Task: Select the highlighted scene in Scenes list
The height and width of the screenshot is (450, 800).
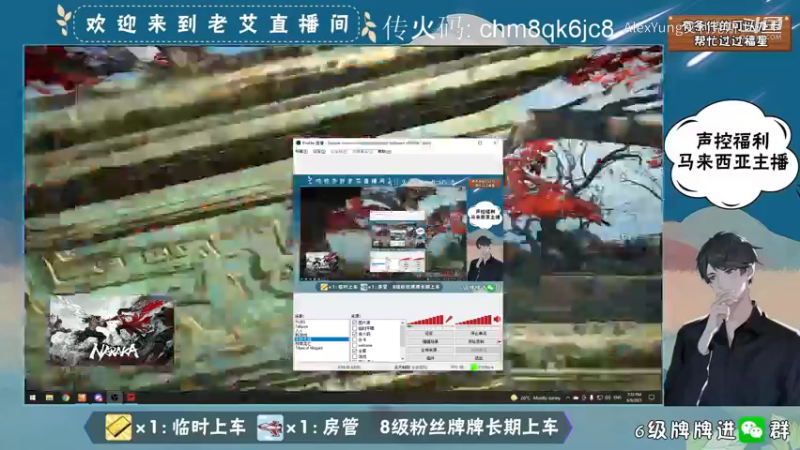Action: click(321, 339)
